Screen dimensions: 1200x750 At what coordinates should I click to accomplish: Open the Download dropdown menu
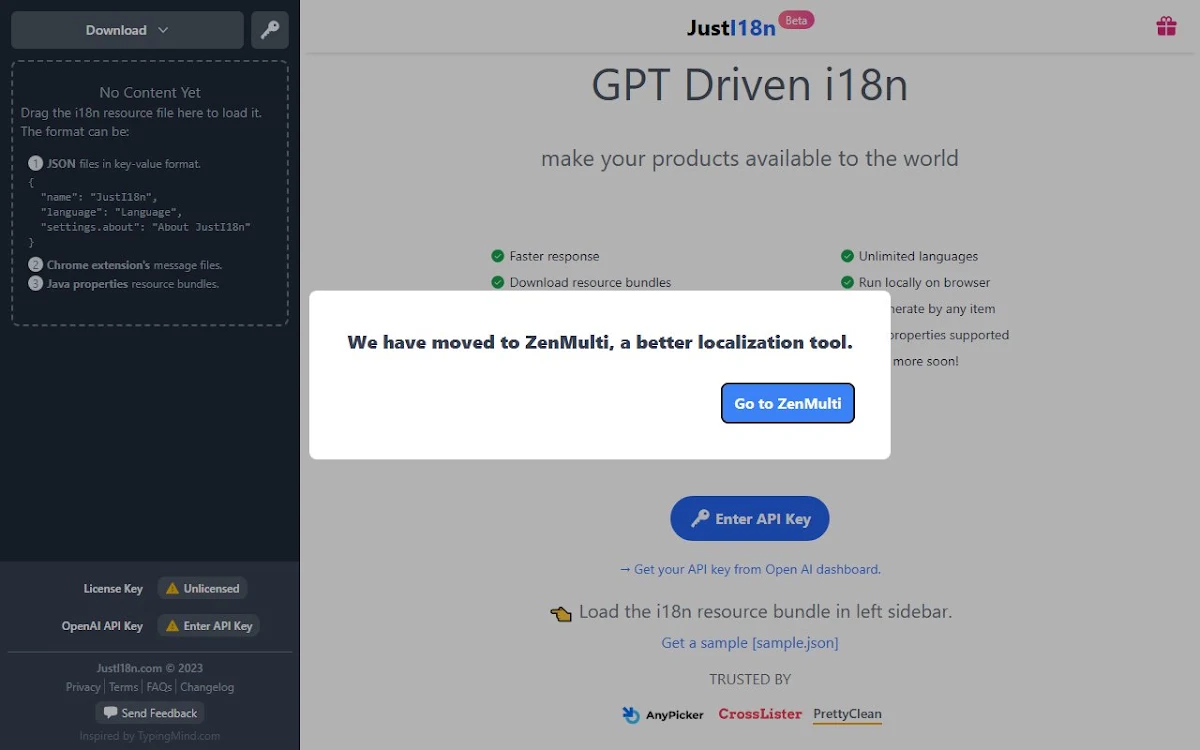point(127,30)
